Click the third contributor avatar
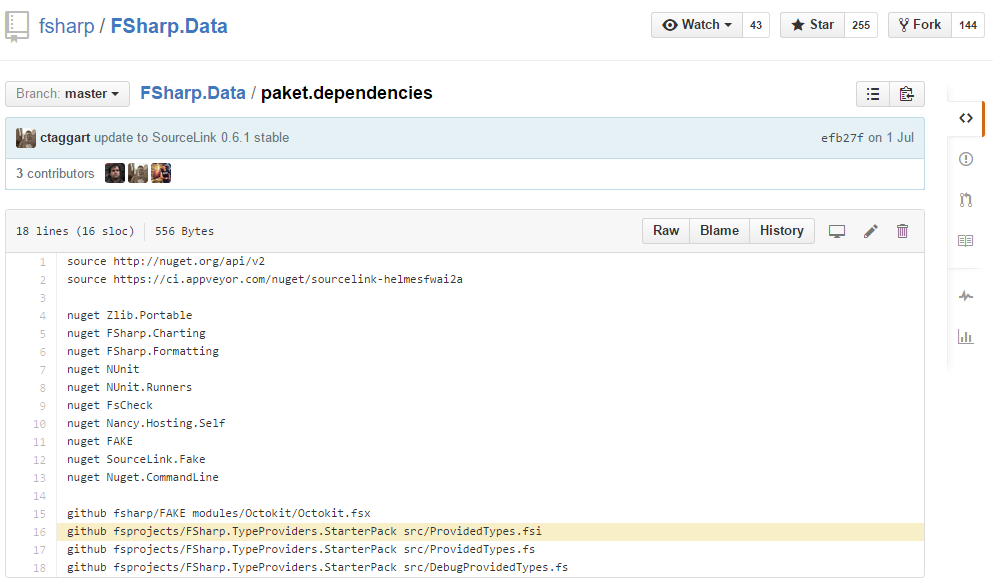 161,173
